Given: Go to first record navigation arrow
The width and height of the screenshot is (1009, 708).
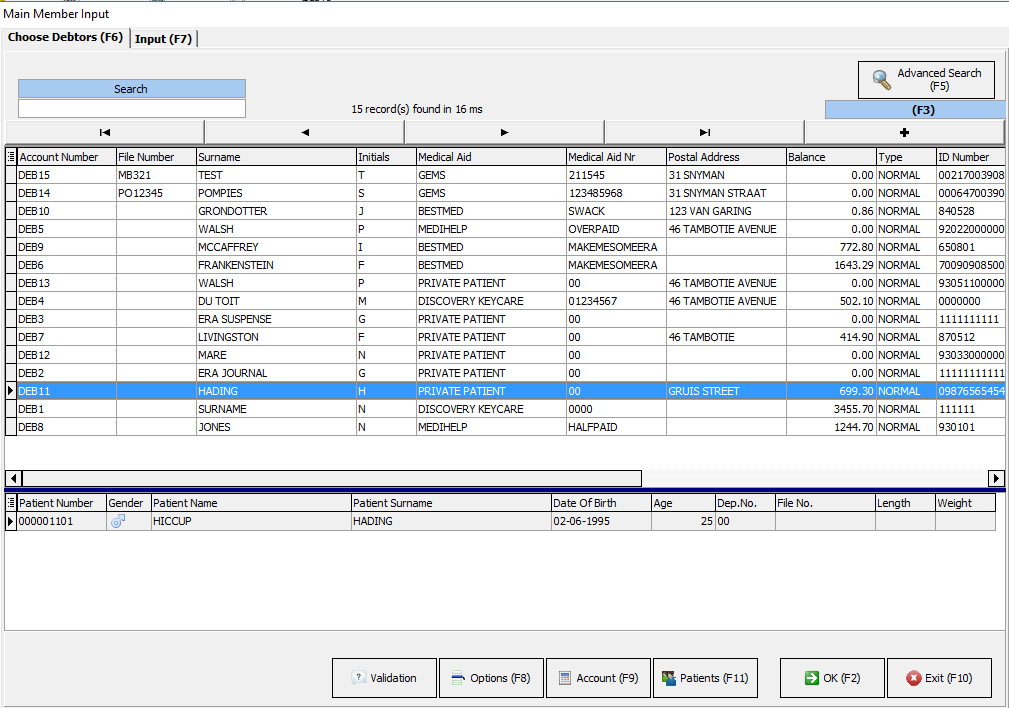Looking at the screenshot, I should (x=105, y=132).
